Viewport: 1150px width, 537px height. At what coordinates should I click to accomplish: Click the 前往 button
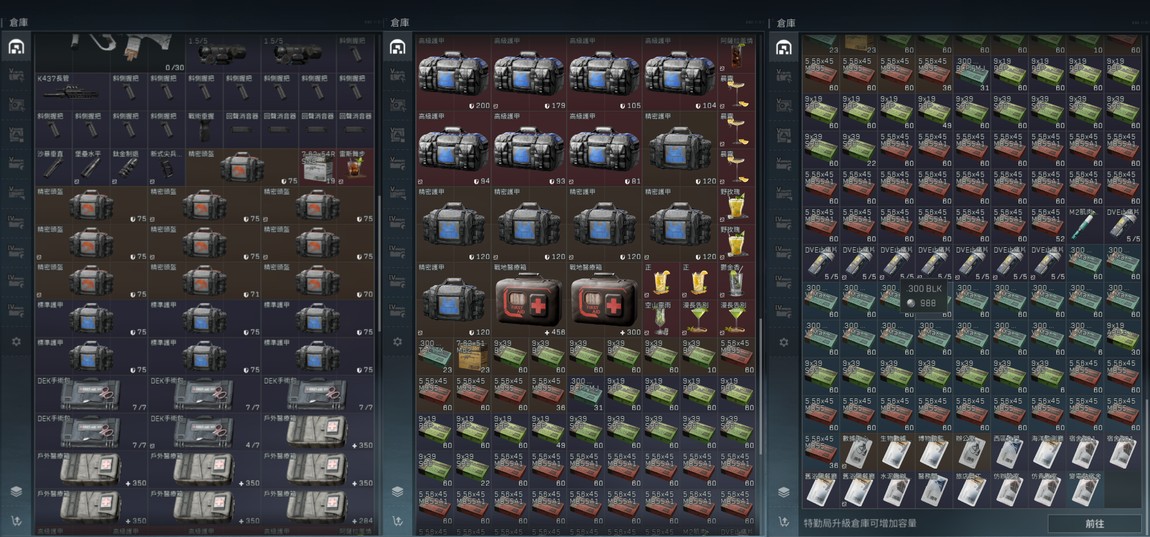(1094, 524)
